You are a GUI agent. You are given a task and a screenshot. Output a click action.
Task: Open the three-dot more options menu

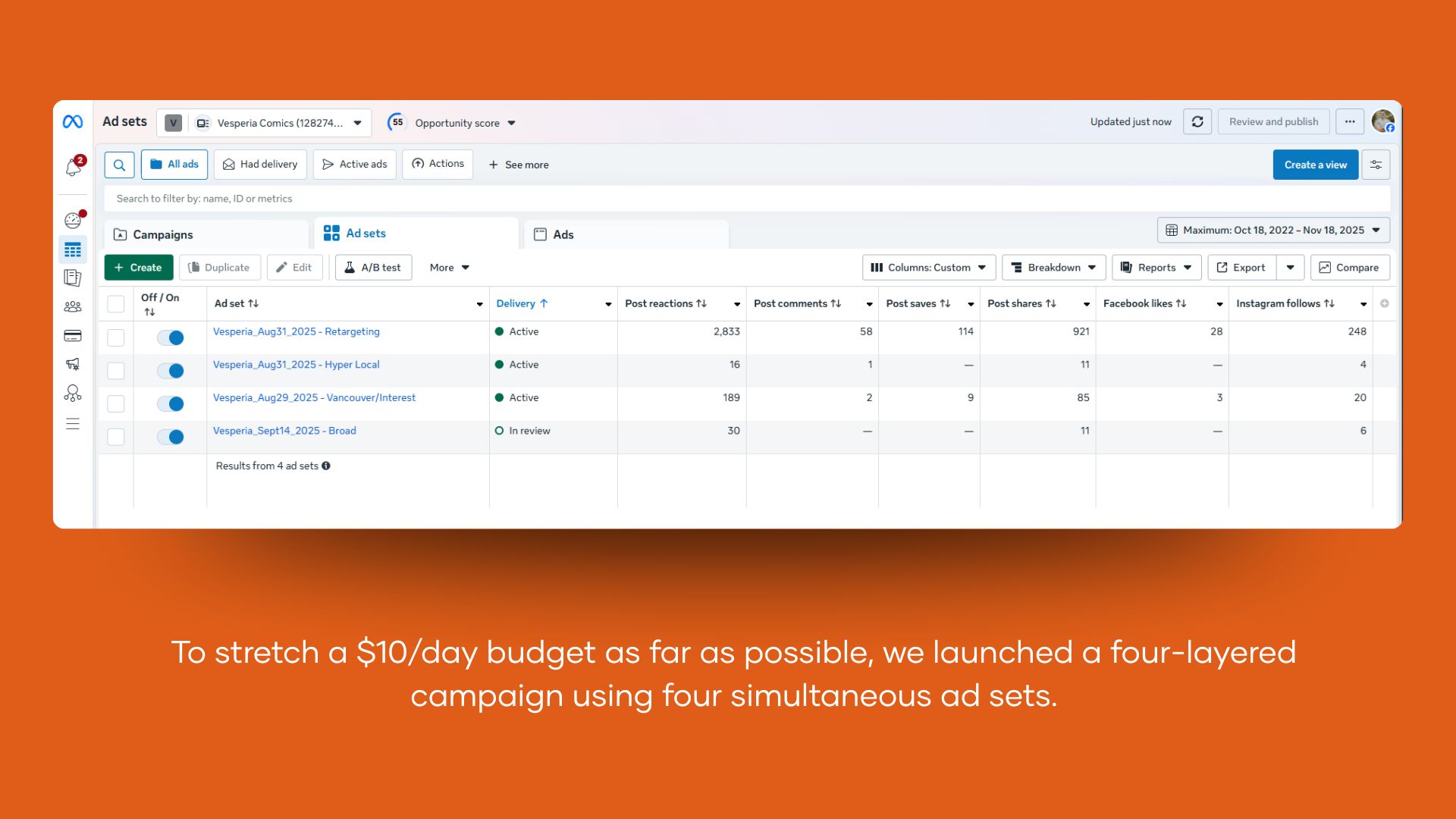tap(1350, 122)
